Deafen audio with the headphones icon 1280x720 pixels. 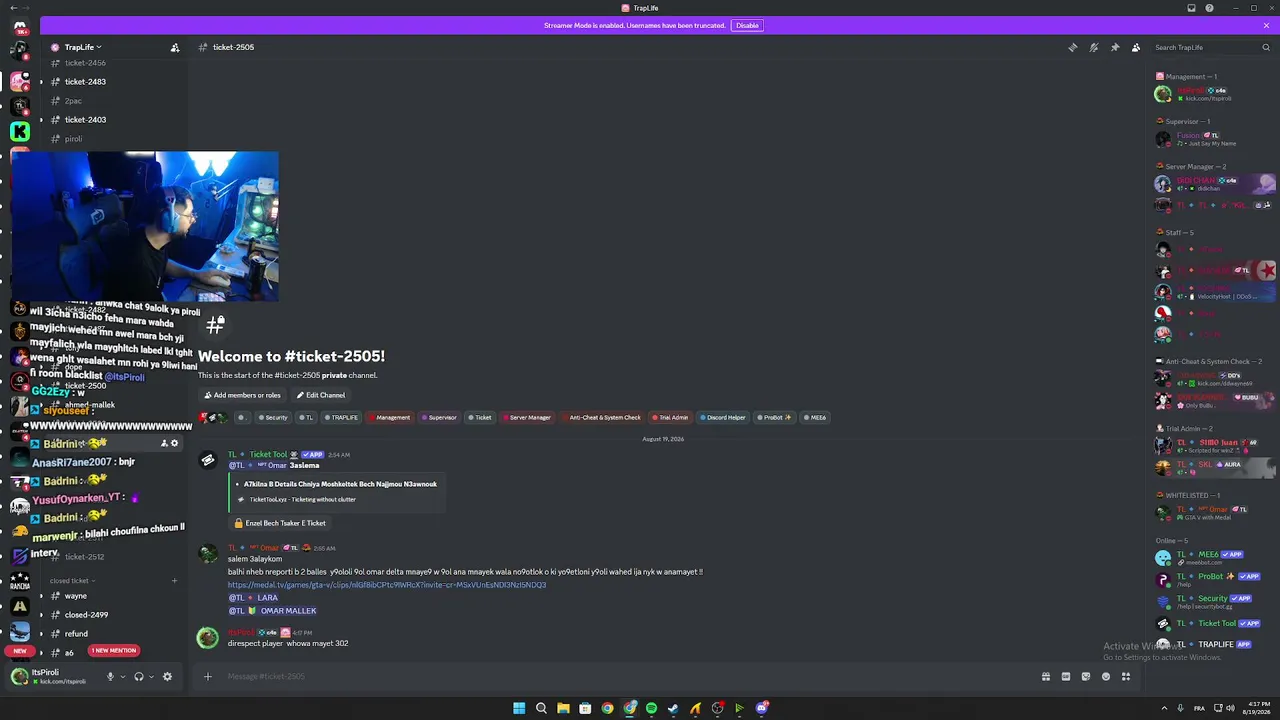click(139, 677)
